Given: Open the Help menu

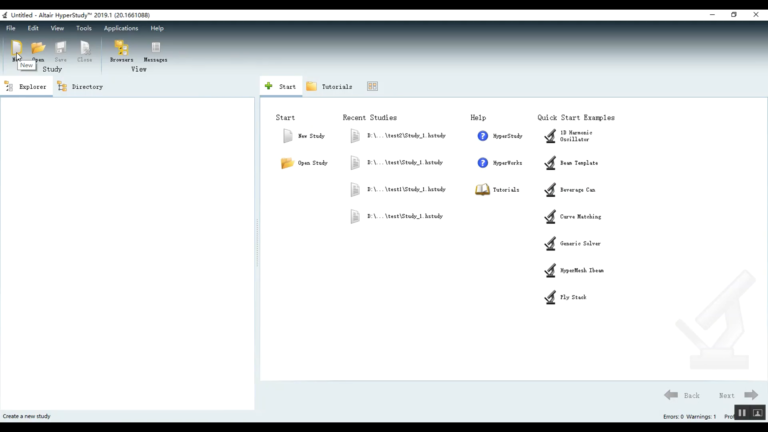Looking at the screenshot, I should pos(157,28).
